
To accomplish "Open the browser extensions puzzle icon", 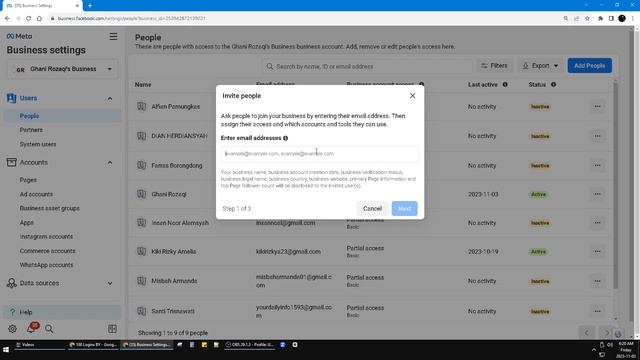I will [x=600, y=18].
